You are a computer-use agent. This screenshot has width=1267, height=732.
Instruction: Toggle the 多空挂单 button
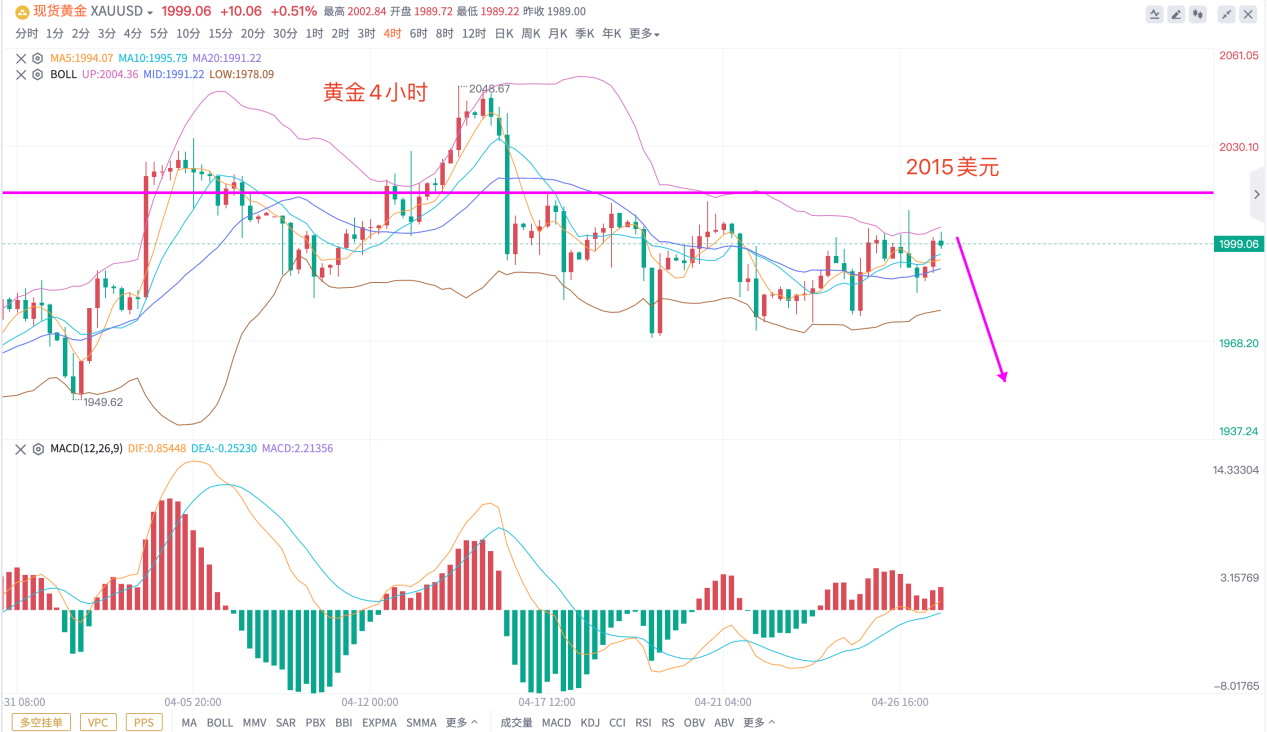(41, 722)
